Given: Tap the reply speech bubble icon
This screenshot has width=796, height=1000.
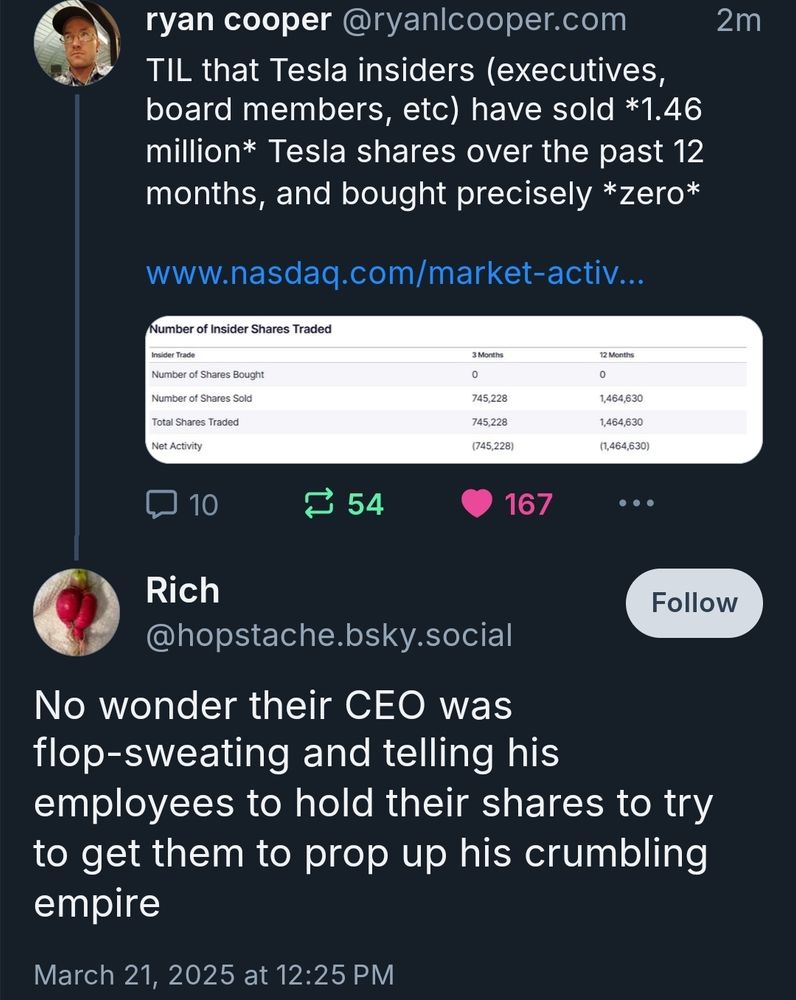Looking at the screenshot, I should click(x=161, y=504).
